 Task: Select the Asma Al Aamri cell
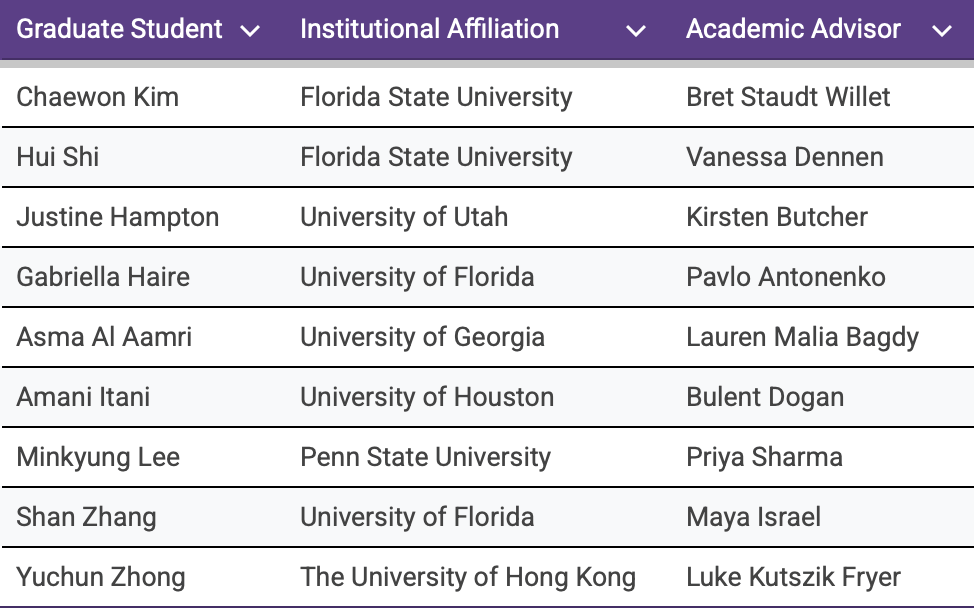[104, 337]
